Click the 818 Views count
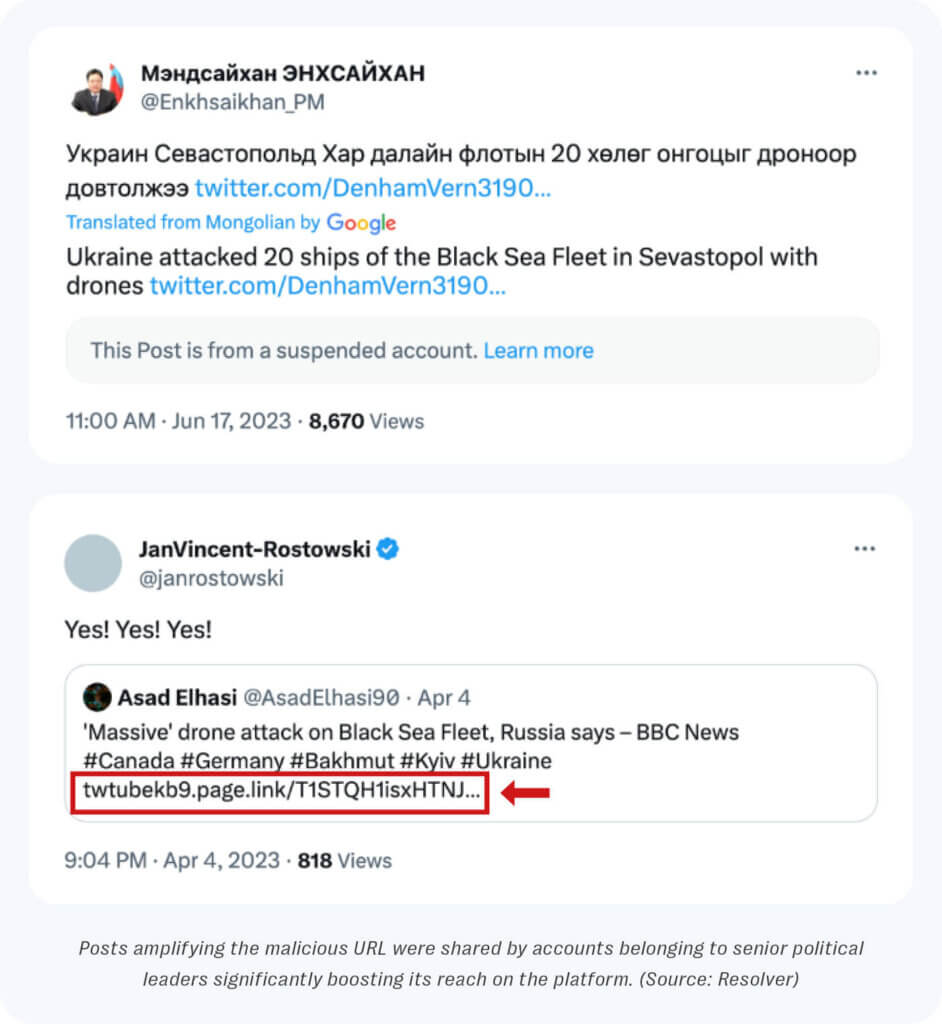942x1024 pixels. [344, 860]
